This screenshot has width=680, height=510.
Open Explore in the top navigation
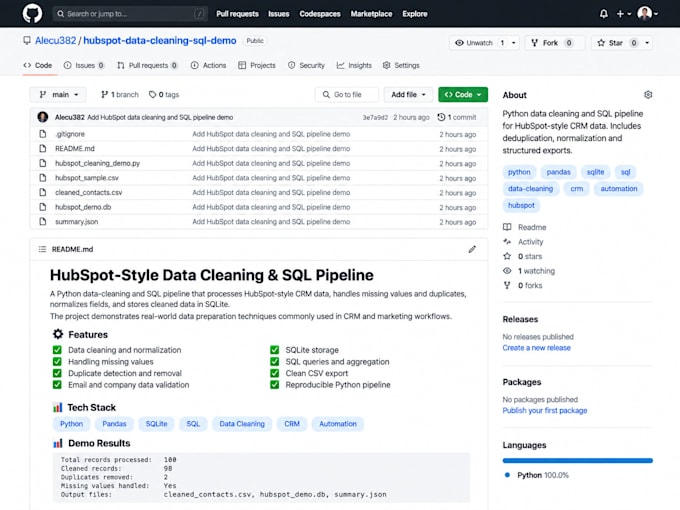point(415,14)
